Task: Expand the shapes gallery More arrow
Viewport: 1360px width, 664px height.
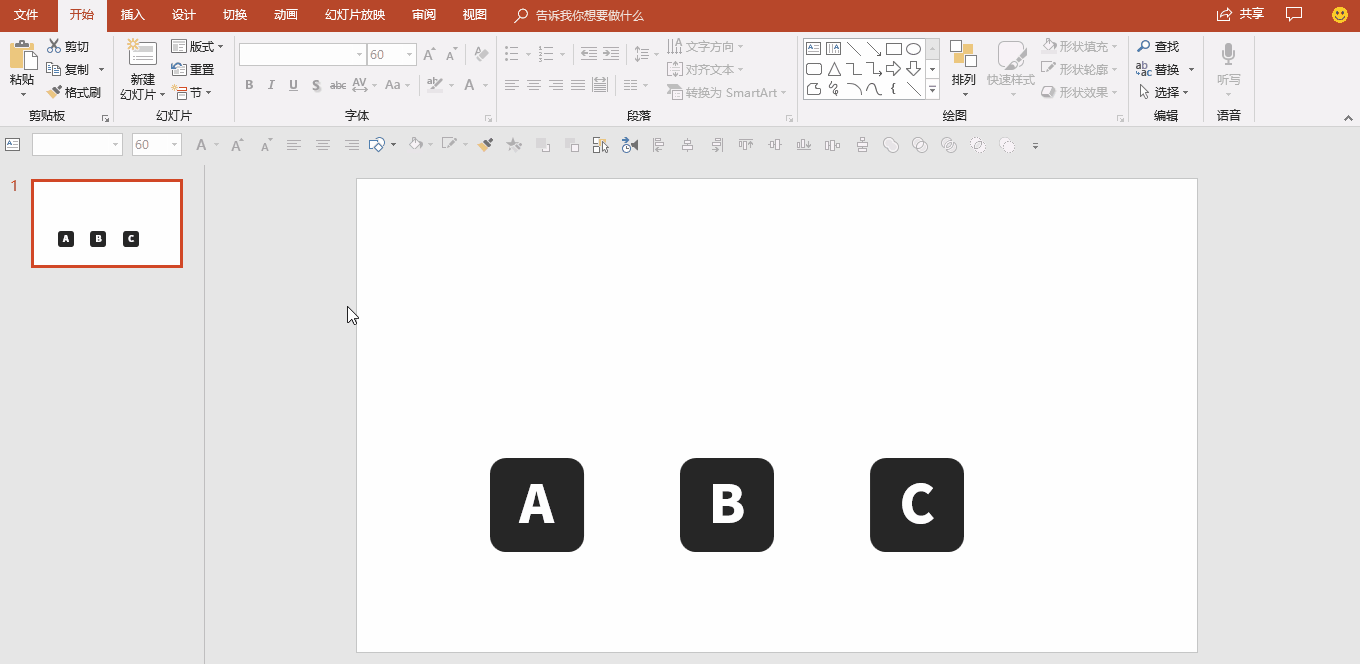Action: tap(932, 89)
